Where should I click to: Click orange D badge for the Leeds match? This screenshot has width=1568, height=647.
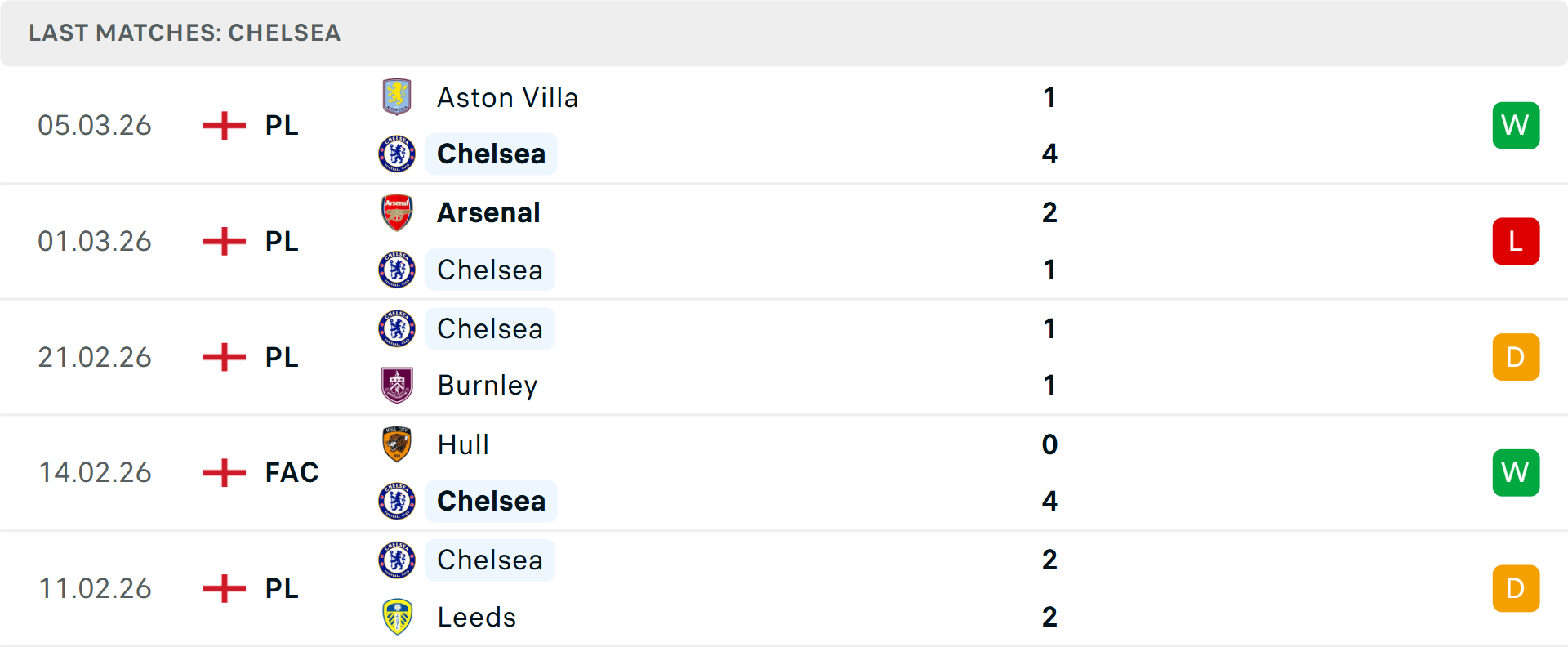pos(1516,588)
